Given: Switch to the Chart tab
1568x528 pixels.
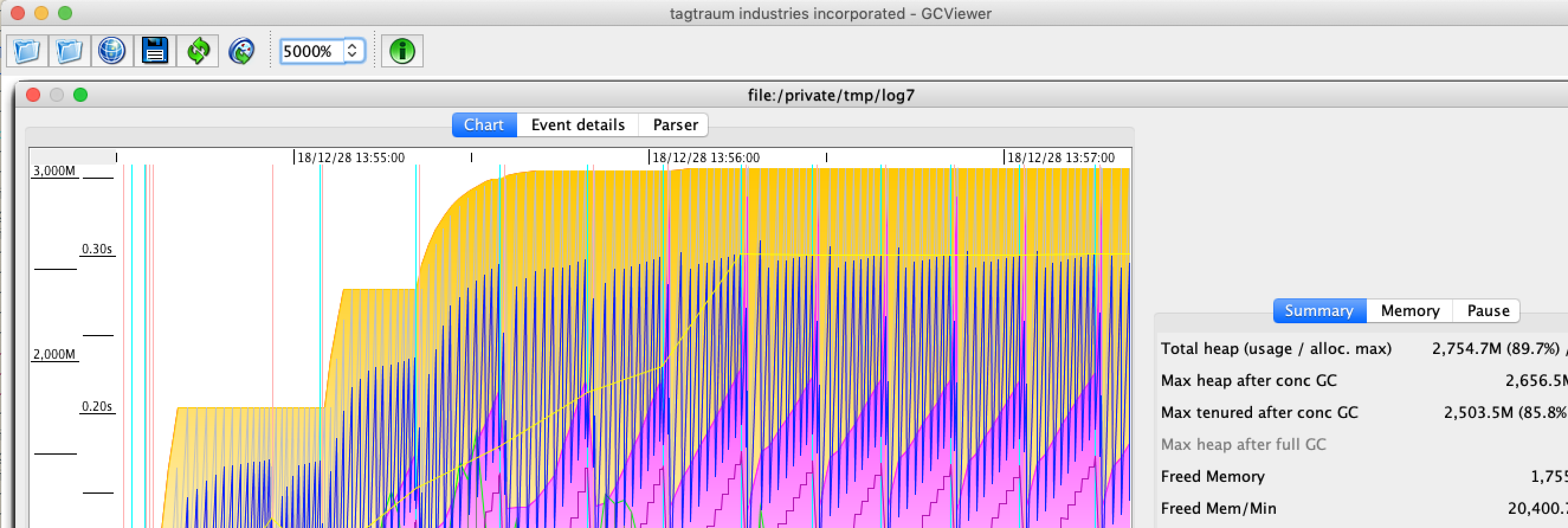Looking at the screenshot, I should pos(484,125).
